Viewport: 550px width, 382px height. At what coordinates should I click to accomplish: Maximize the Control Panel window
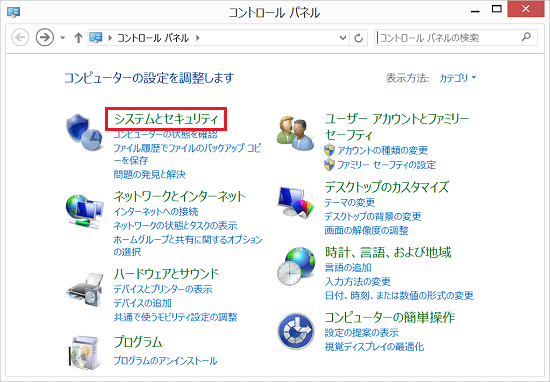(x=496, y=10)
